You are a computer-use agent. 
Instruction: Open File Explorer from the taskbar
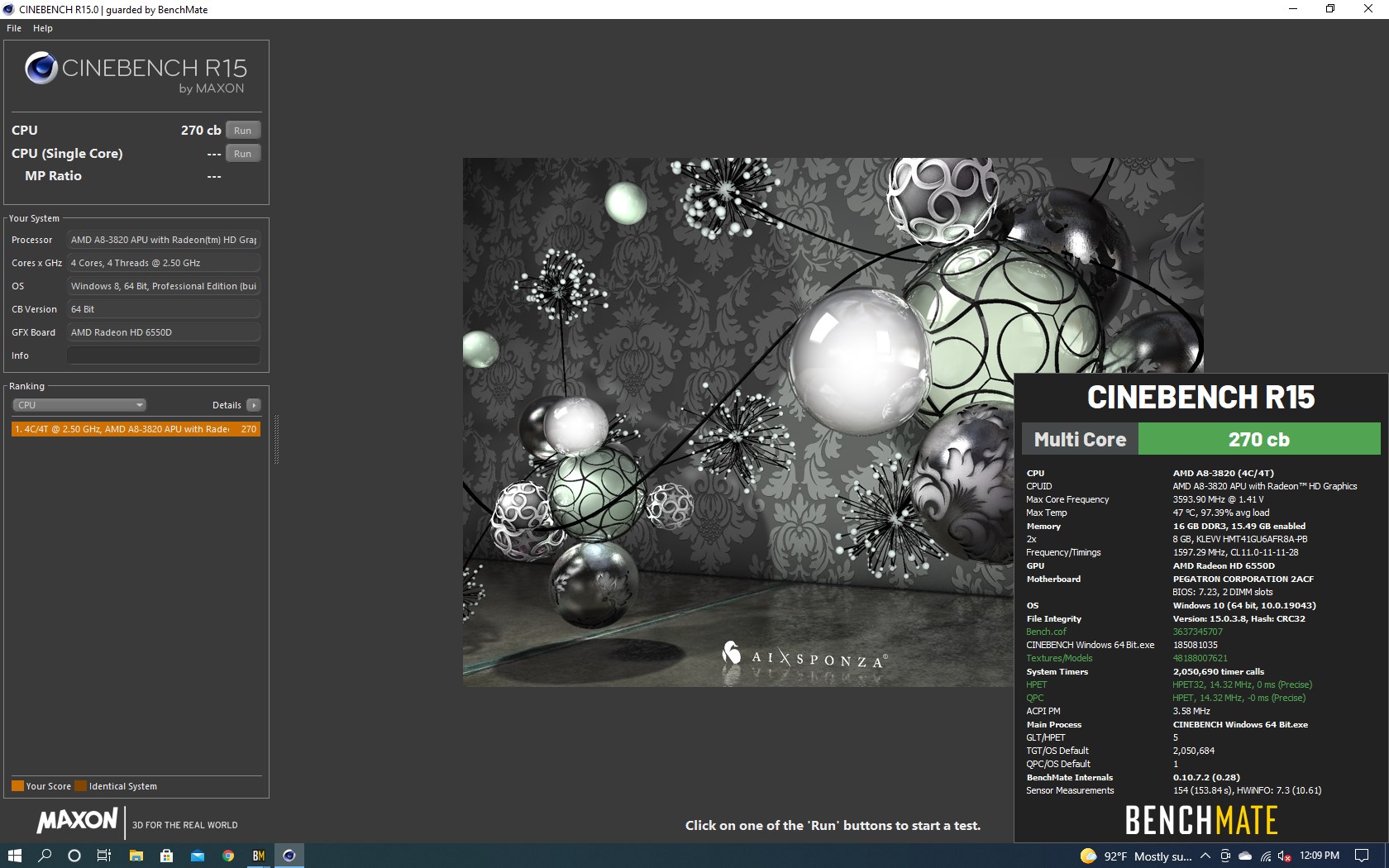pyautogui.click(x=136, y=856)
